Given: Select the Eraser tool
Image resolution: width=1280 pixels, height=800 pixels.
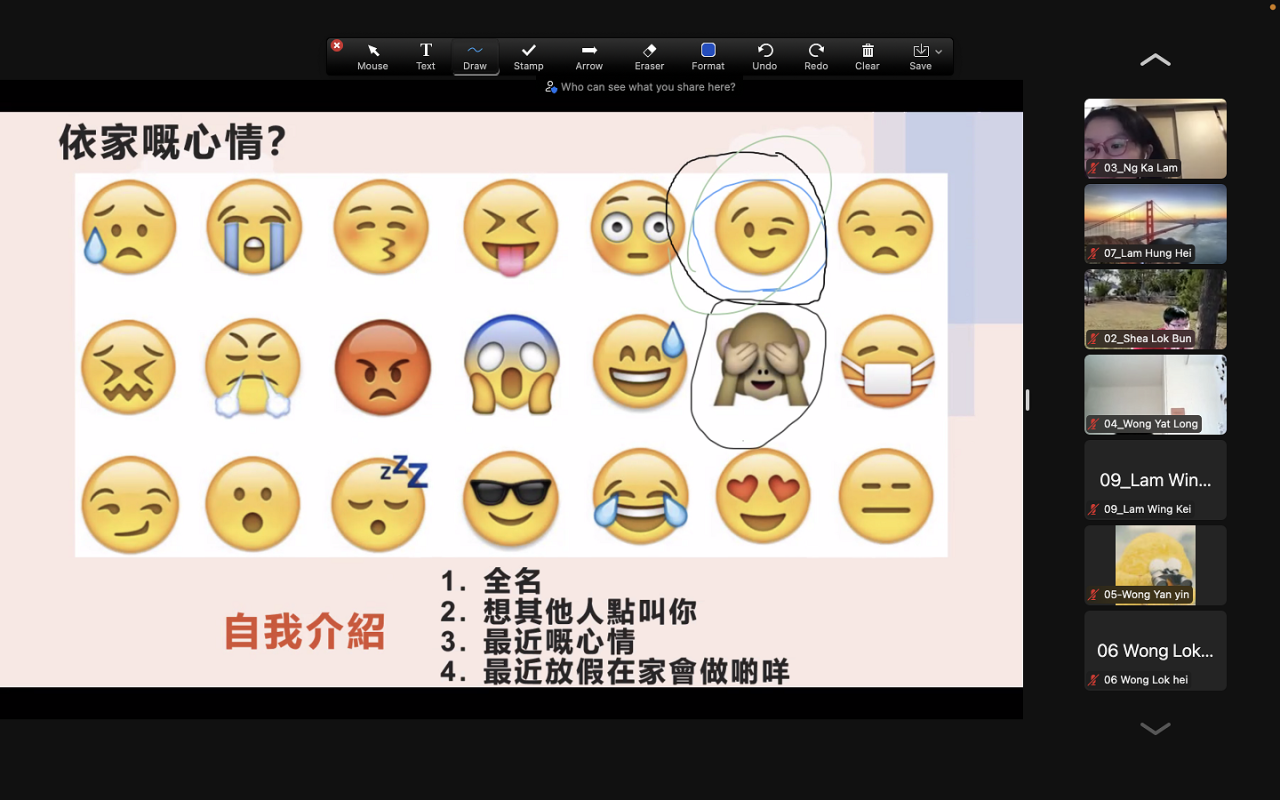Looking at the screenshot, I should pos(649,57).
